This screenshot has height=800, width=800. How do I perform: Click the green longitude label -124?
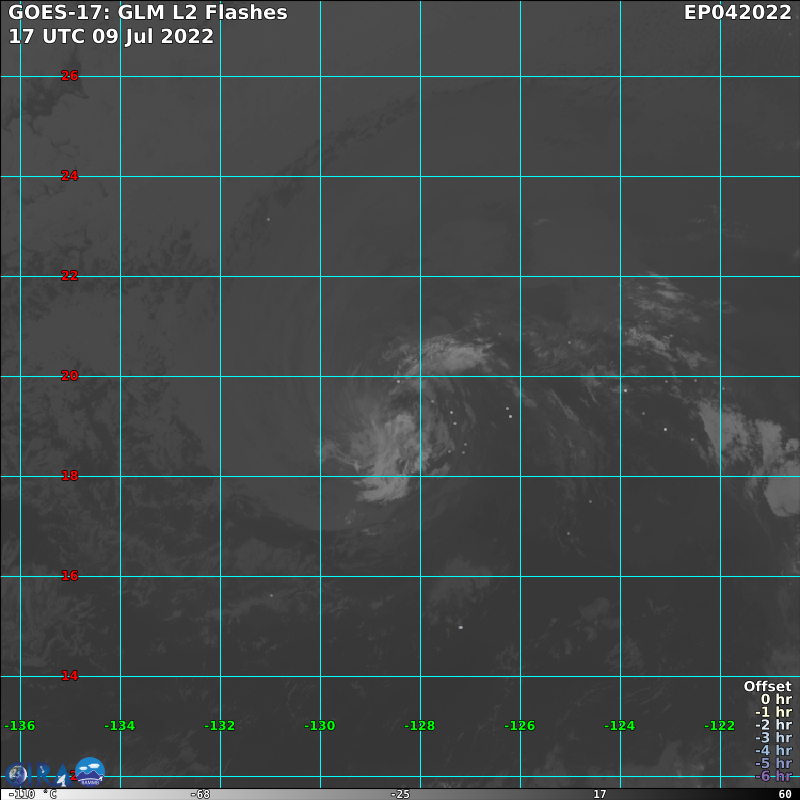pyautogui.click(x=619, y=725)
